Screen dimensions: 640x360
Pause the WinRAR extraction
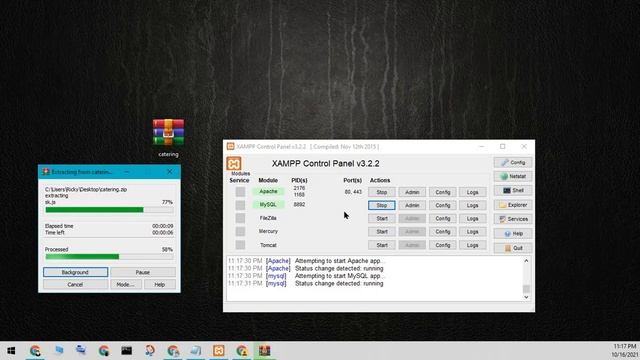pyautogui.click(x=143, y=272)
